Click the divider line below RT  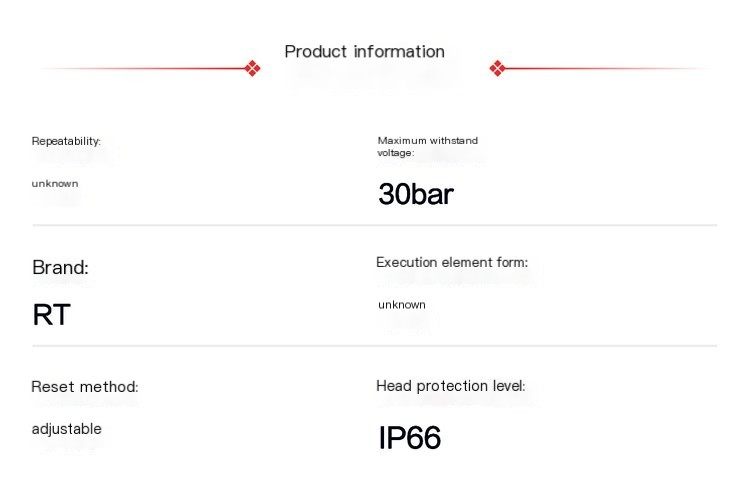tap(375, 345)
